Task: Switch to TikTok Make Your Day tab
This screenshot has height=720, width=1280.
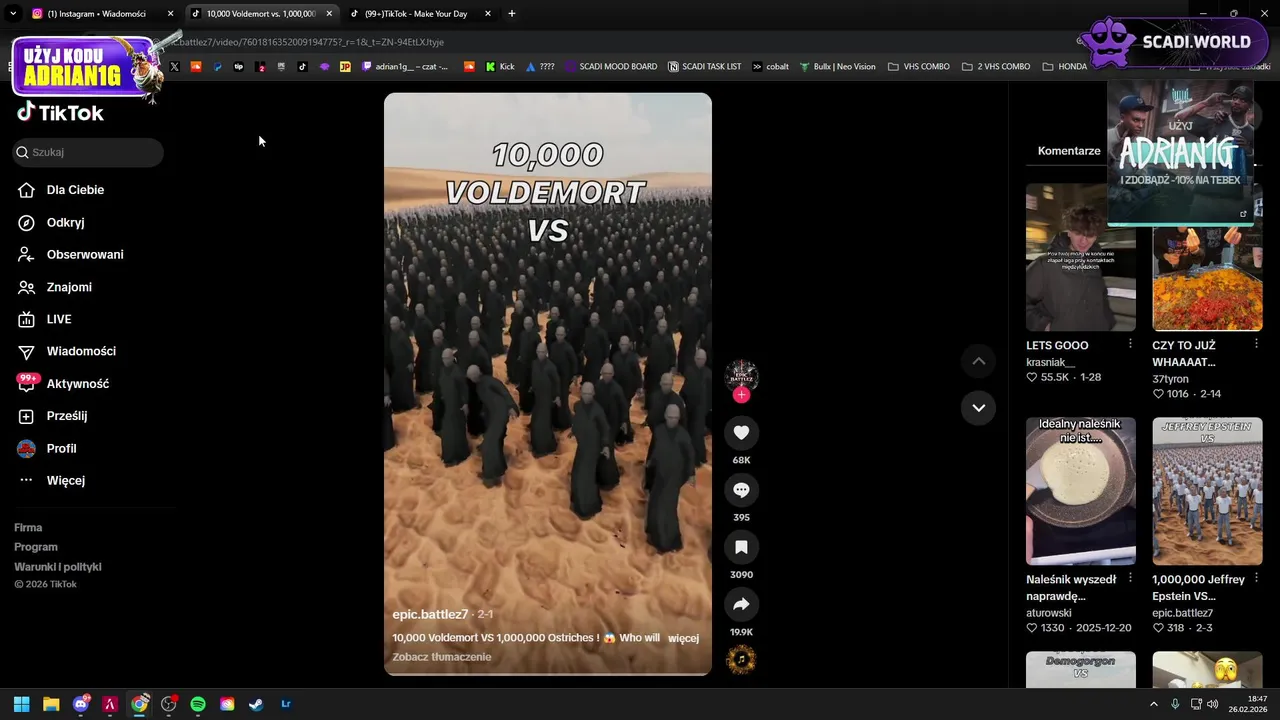Action: pos(420,14)
